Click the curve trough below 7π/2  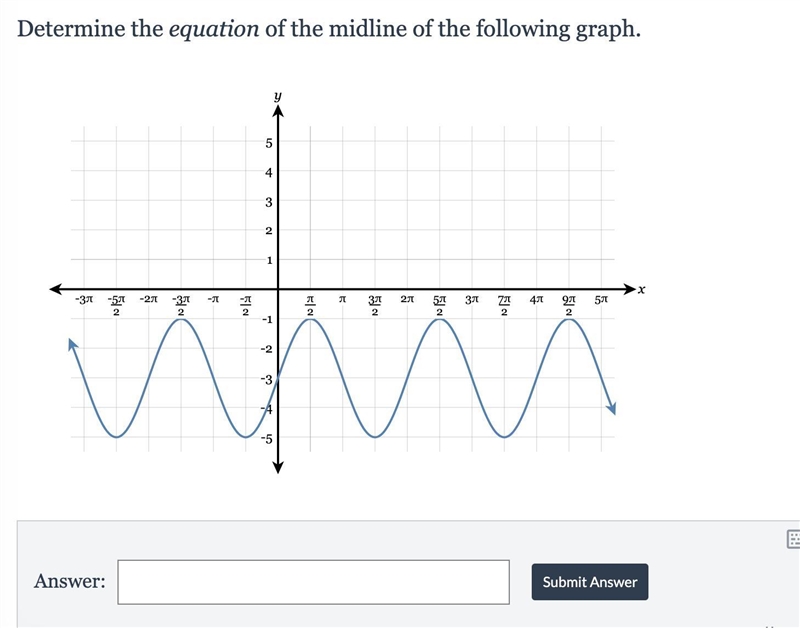coord(505,437)
